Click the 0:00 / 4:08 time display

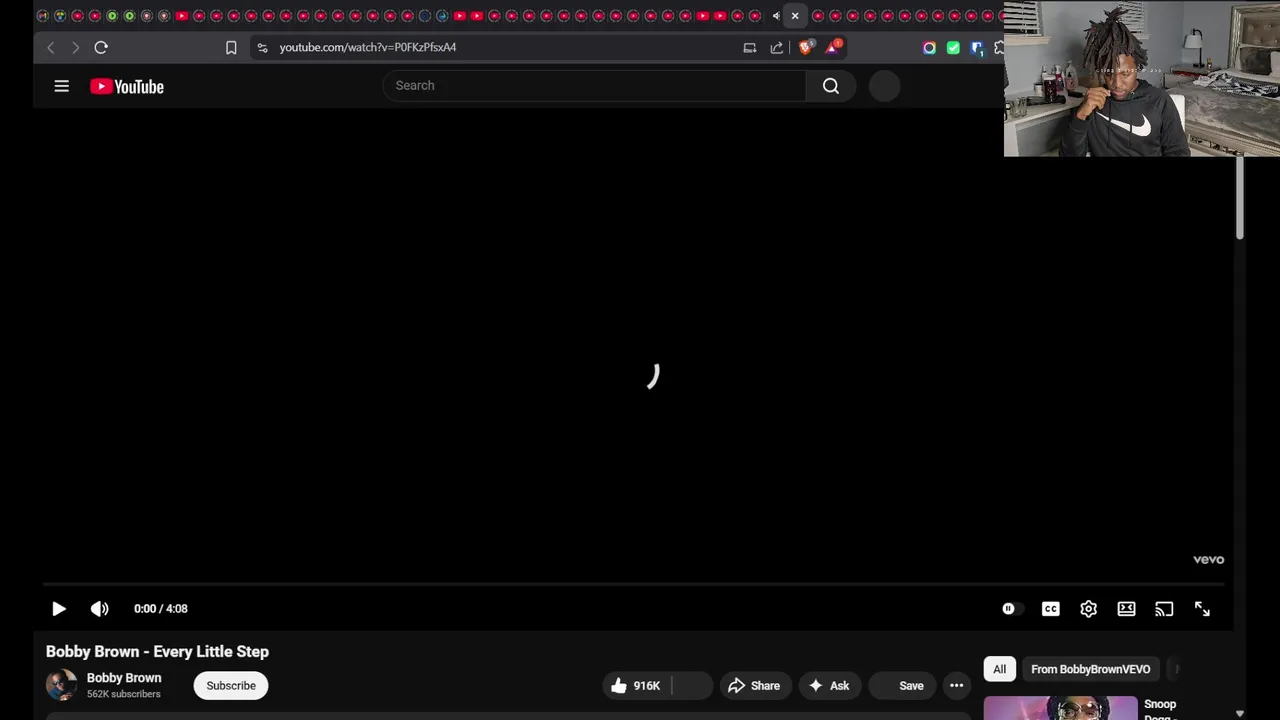coord(161,609)
